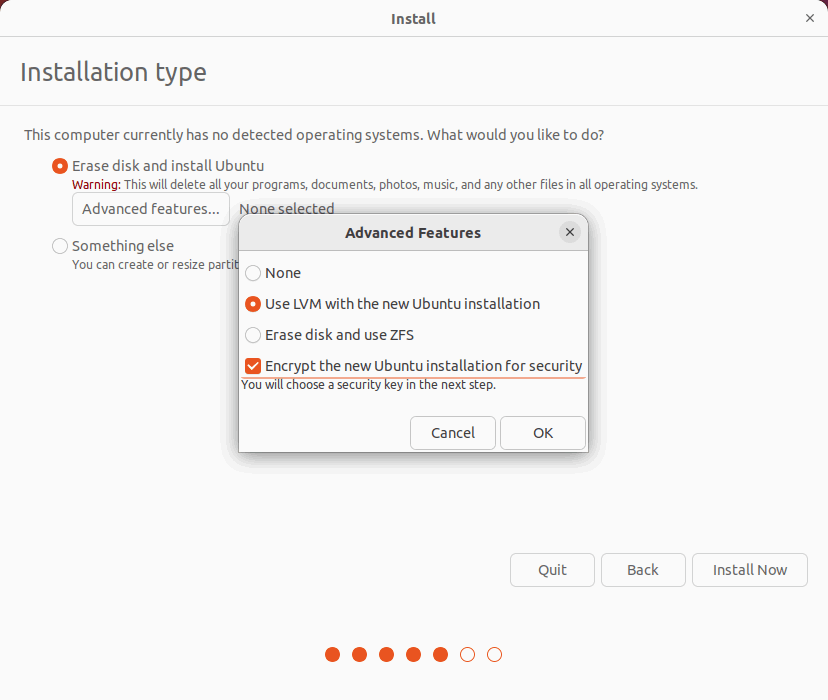Click the last progress indicator dot
This screenshot has height=700, width=828.
494,654
